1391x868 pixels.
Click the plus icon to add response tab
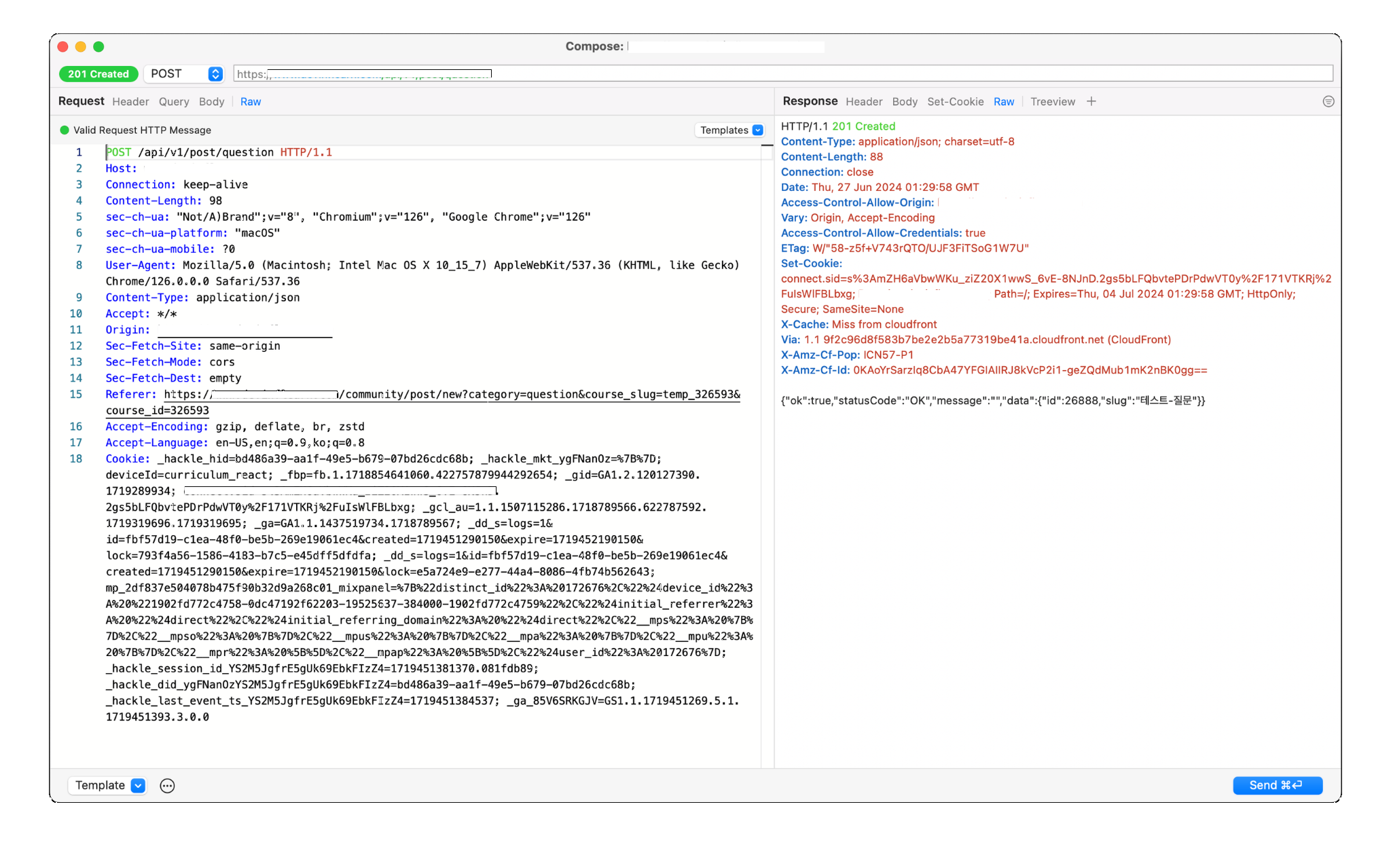point(1091,101)
